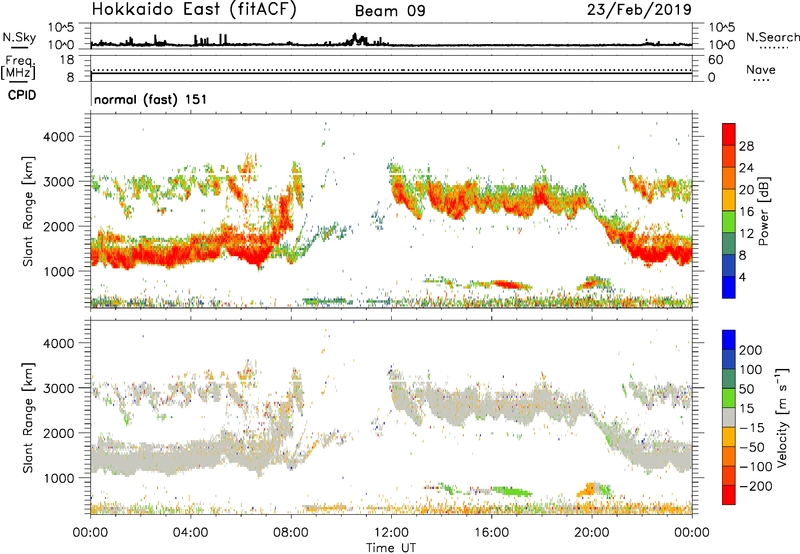This screenshot has height=554, width=800.
Task: Click the "N.Search" legend label
Action: [x=772, y=37]
